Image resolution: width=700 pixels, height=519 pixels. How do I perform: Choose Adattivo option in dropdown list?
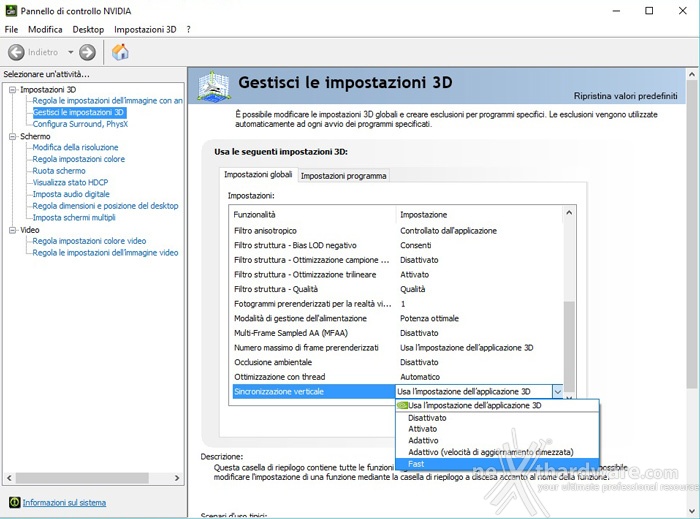[x=497, y=441]
